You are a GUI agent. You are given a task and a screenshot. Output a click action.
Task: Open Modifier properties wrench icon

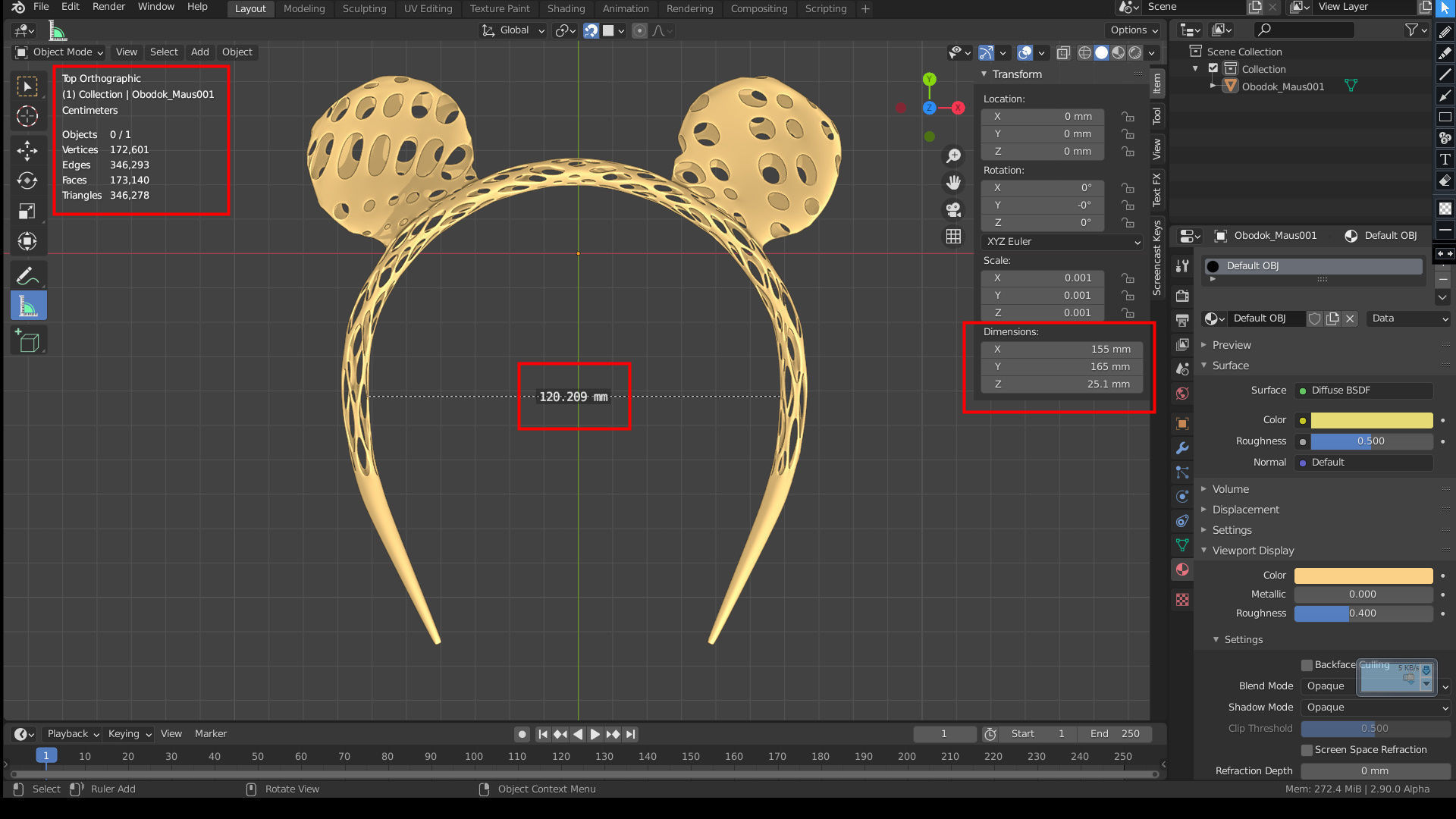tap(1182, 448)
